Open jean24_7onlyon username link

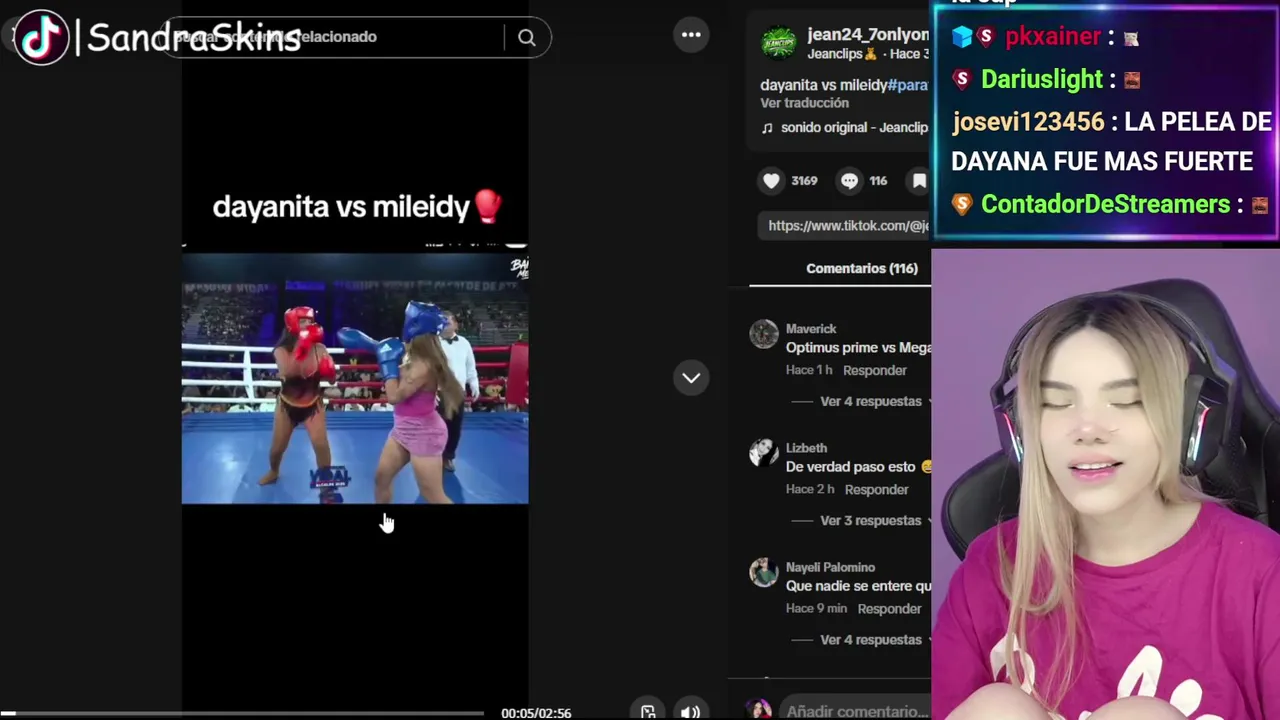click(868, 35)
